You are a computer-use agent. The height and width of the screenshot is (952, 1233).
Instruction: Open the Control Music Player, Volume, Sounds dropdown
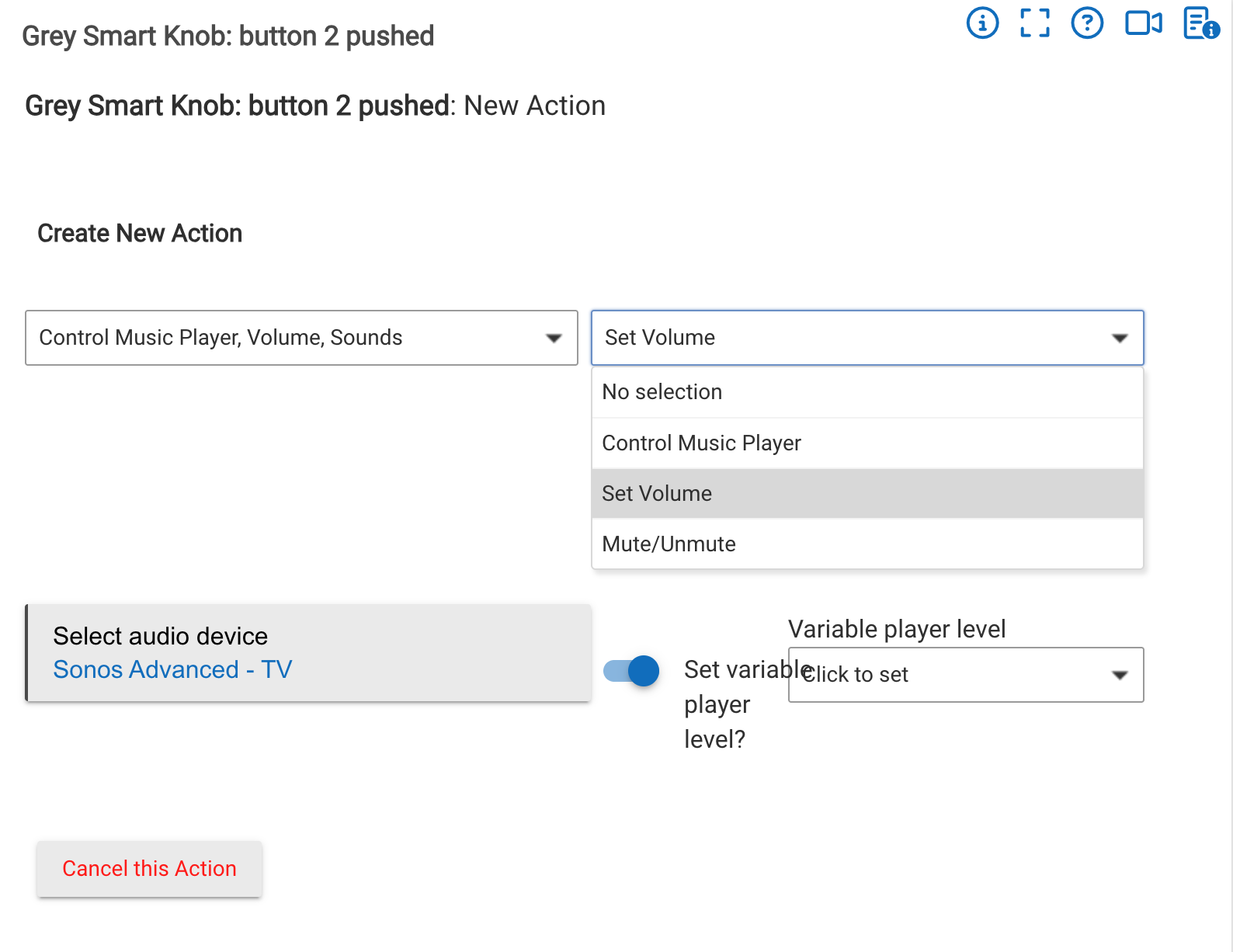coord(301,338)
